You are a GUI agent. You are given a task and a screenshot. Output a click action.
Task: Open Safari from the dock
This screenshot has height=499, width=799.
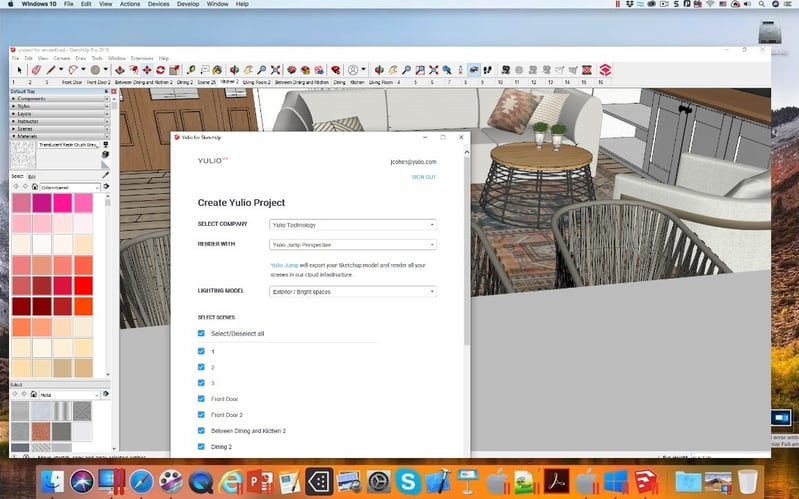(x=141, y=481)
